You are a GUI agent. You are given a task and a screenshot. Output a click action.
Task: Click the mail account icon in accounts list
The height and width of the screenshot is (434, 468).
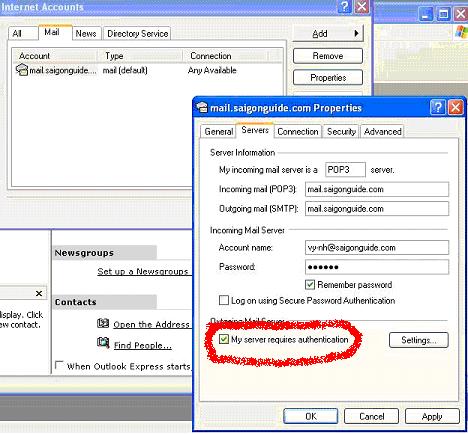(x=22, y=70)
